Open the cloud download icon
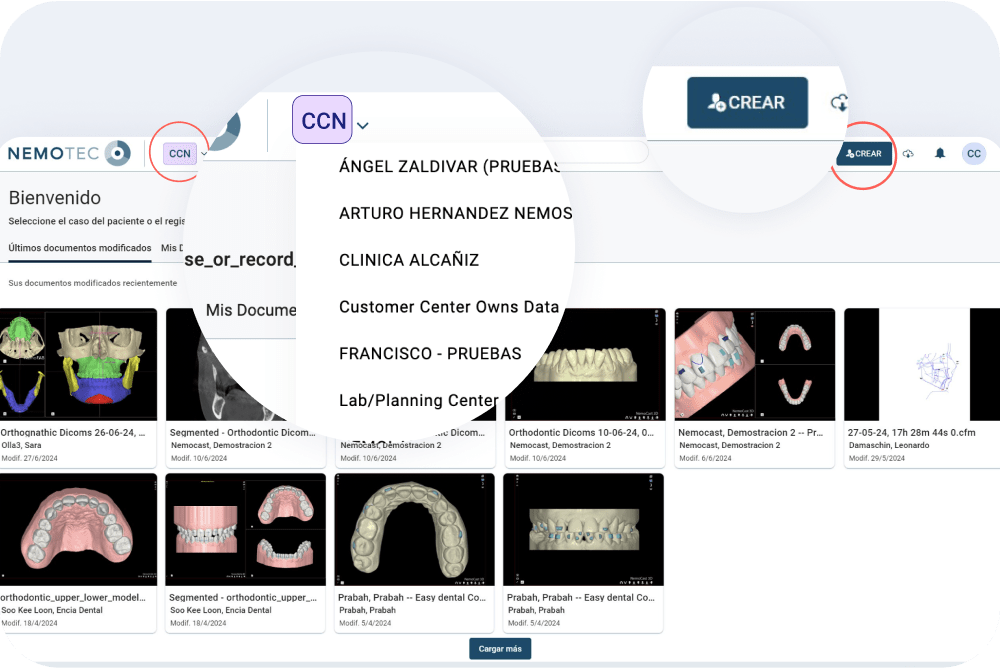The height and width of the screenshot is (668, 1000). point(908,154)
